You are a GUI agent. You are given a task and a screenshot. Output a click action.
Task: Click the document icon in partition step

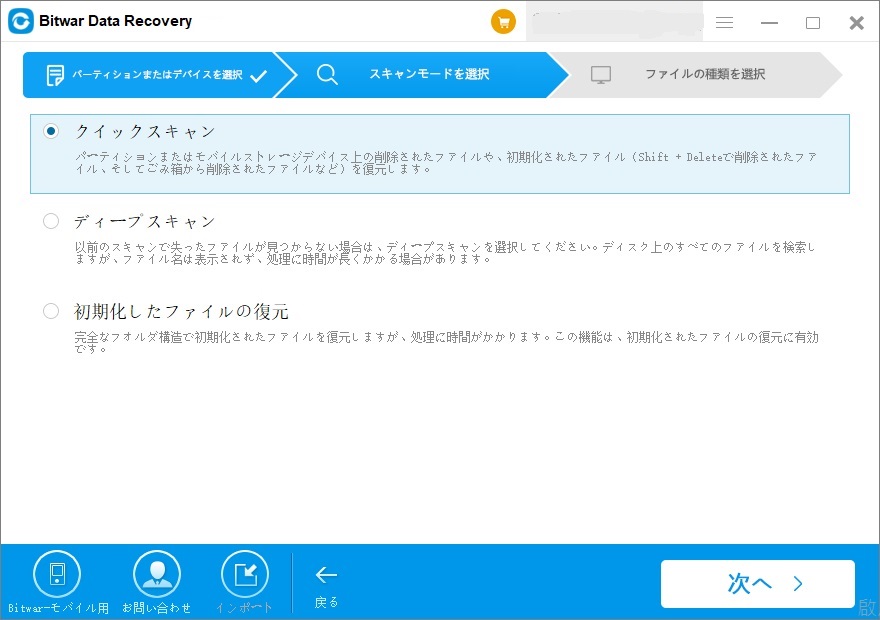pos(55,75)
